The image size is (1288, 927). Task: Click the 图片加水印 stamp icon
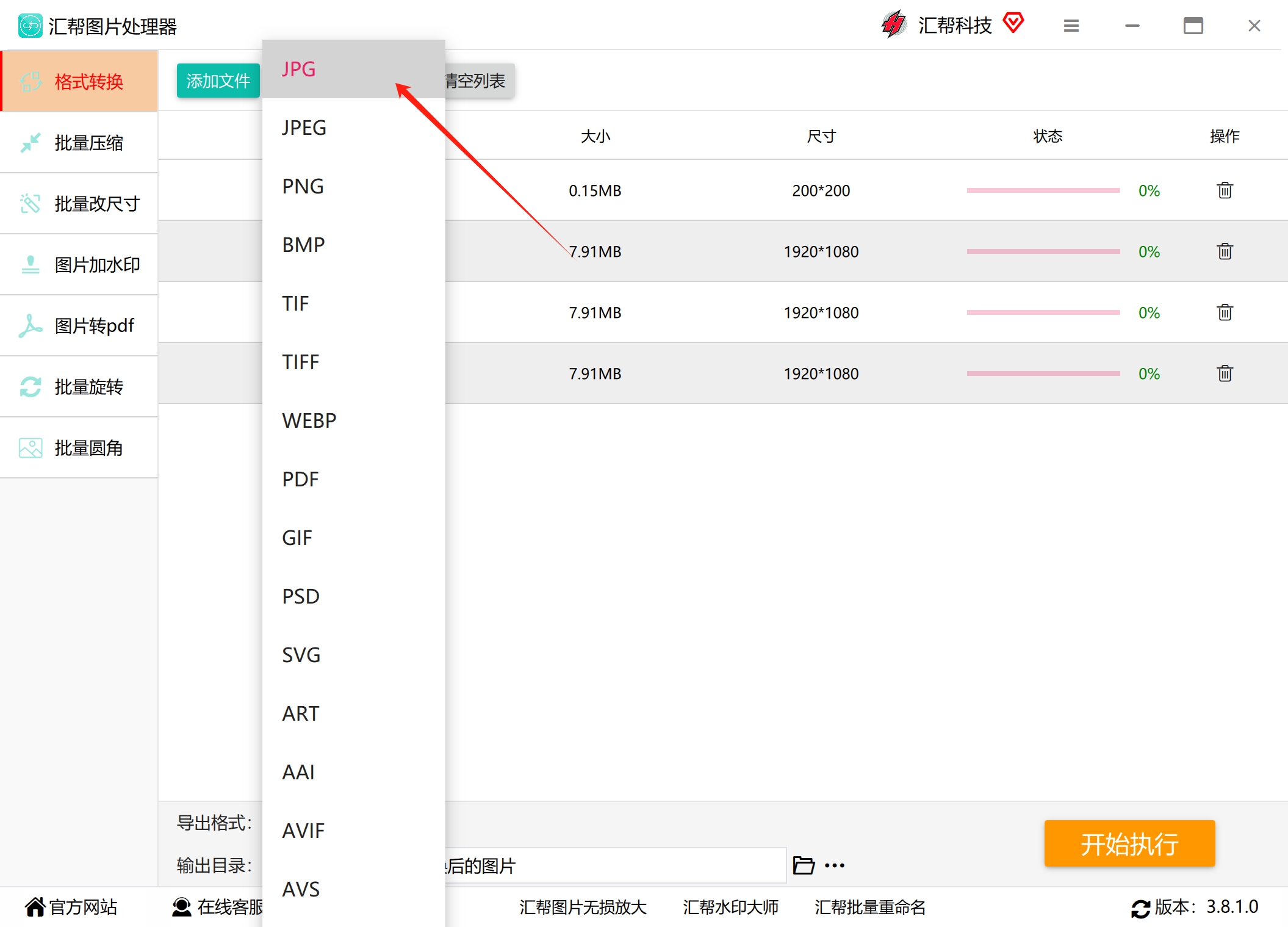tap(31, 264)
